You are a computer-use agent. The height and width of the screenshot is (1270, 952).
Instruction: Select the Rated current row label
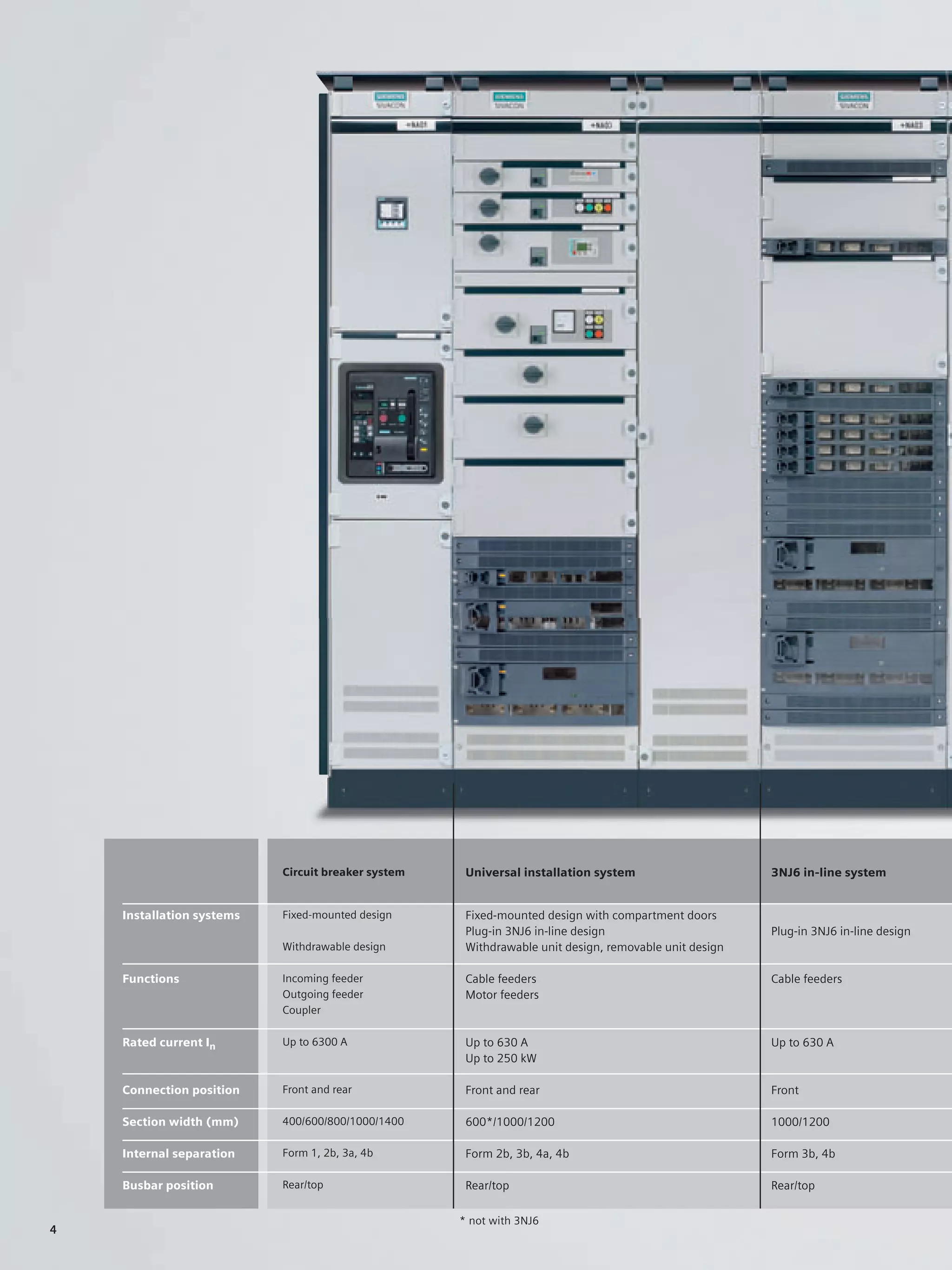(x=169, y=1043)
